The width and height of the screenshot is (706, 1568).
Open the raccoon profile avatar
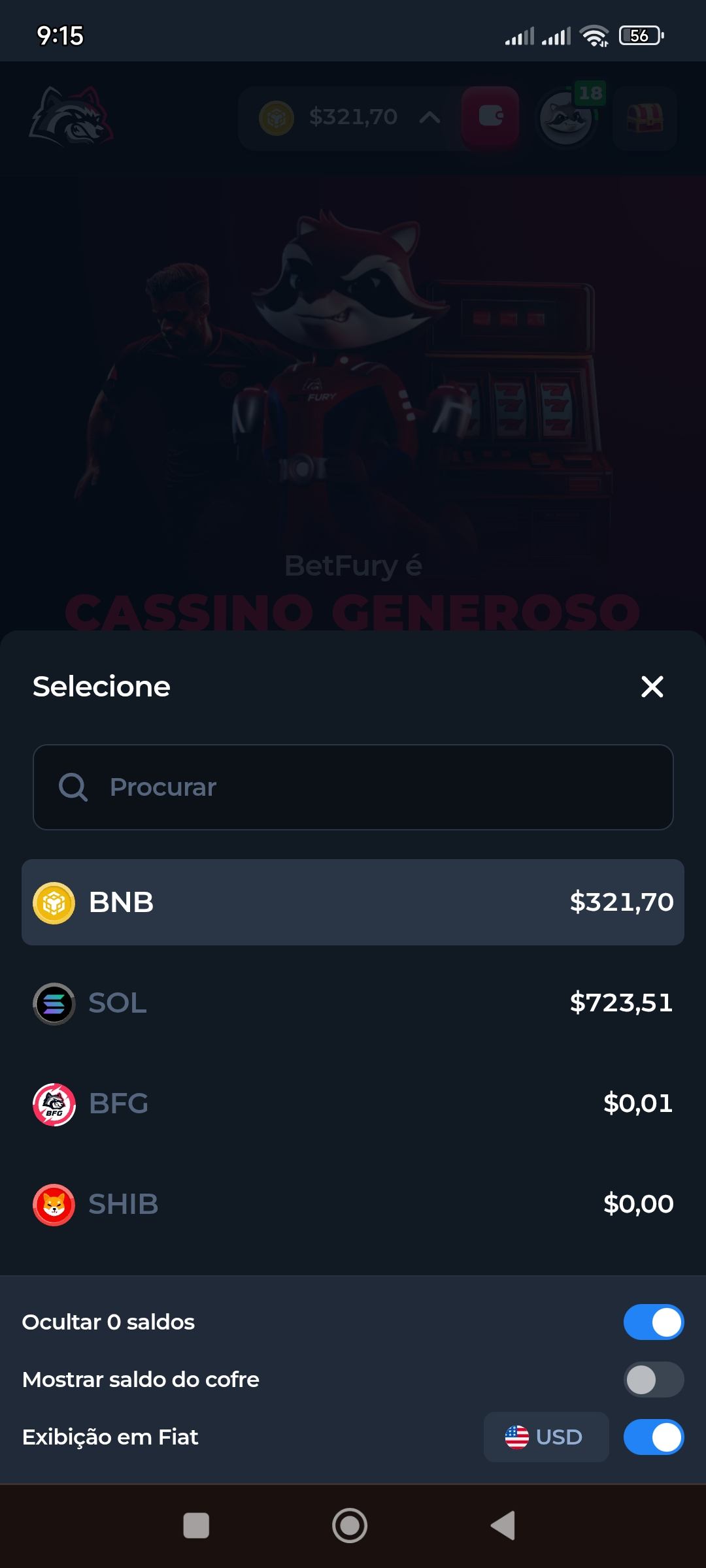pyautogui.click(x=566, y=119)
